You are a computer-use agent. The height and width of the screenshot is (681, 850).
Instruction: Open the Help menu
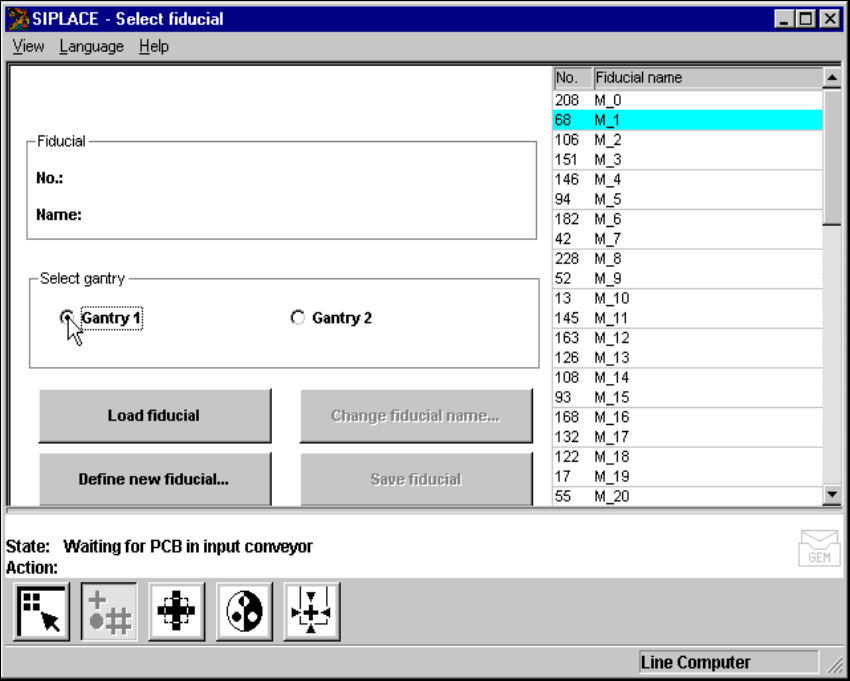pos(154,47)
